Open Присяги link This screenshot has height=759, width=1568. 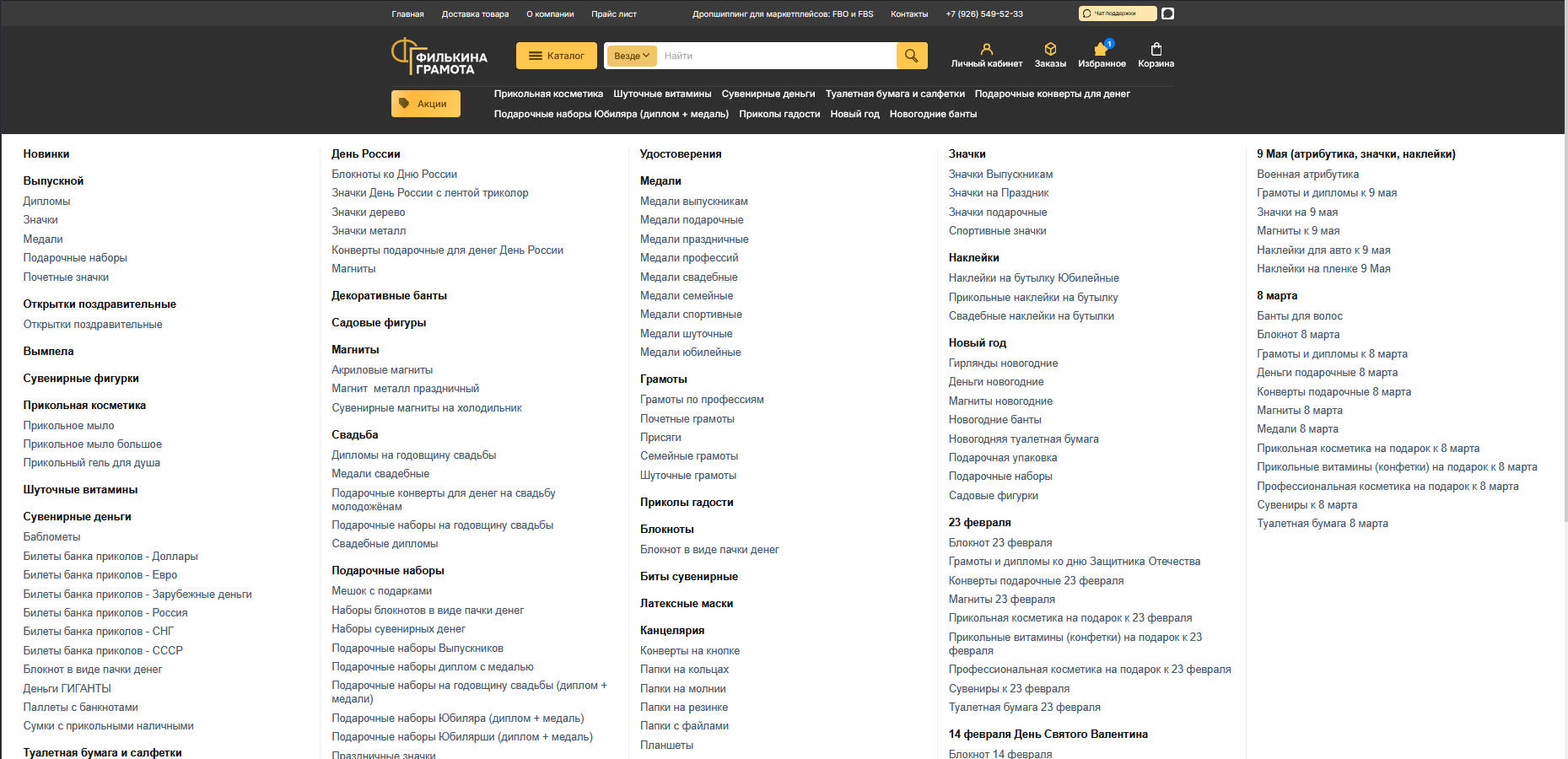click(660, 438)
